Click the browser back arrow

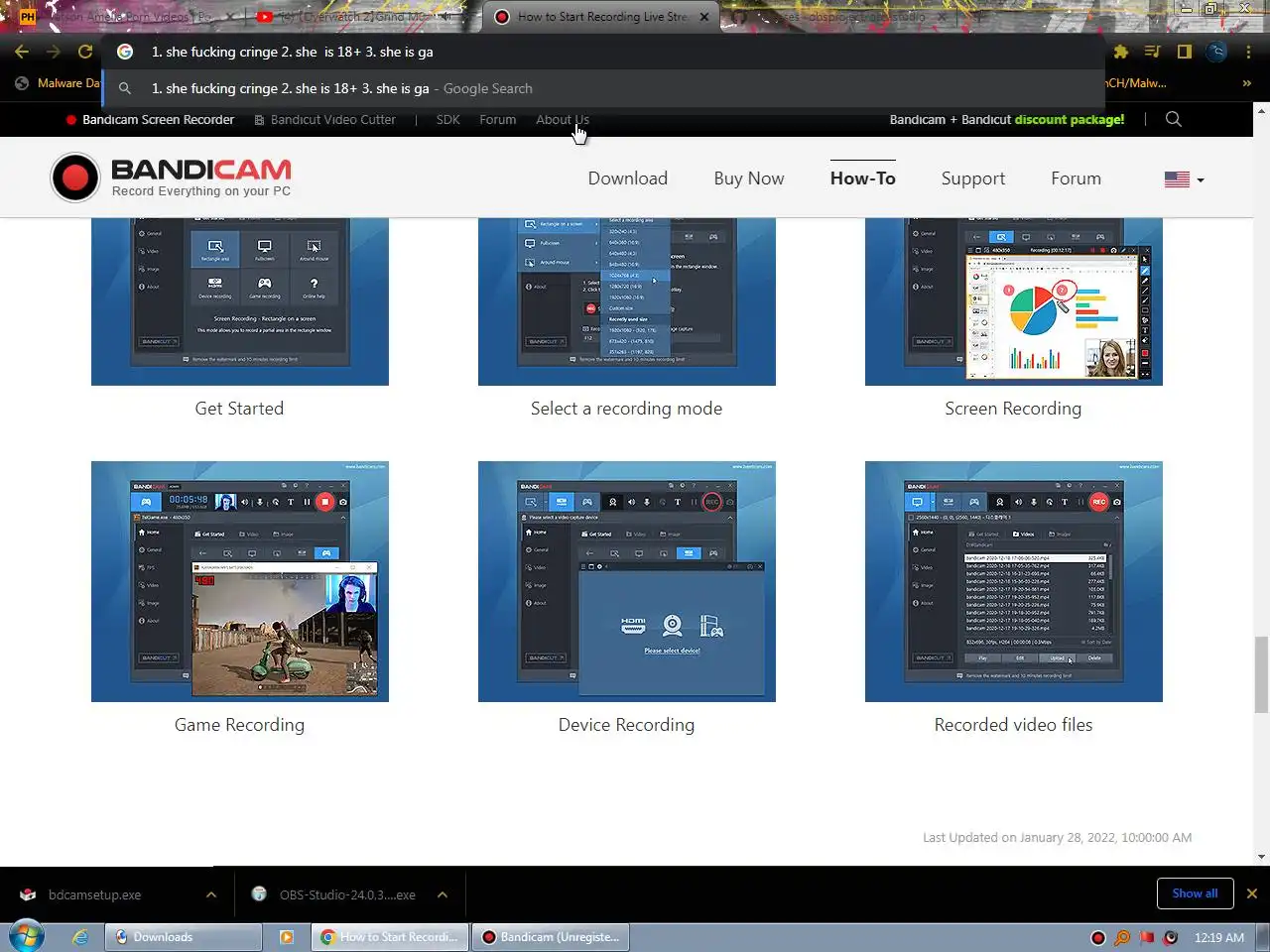pos(22,52)
